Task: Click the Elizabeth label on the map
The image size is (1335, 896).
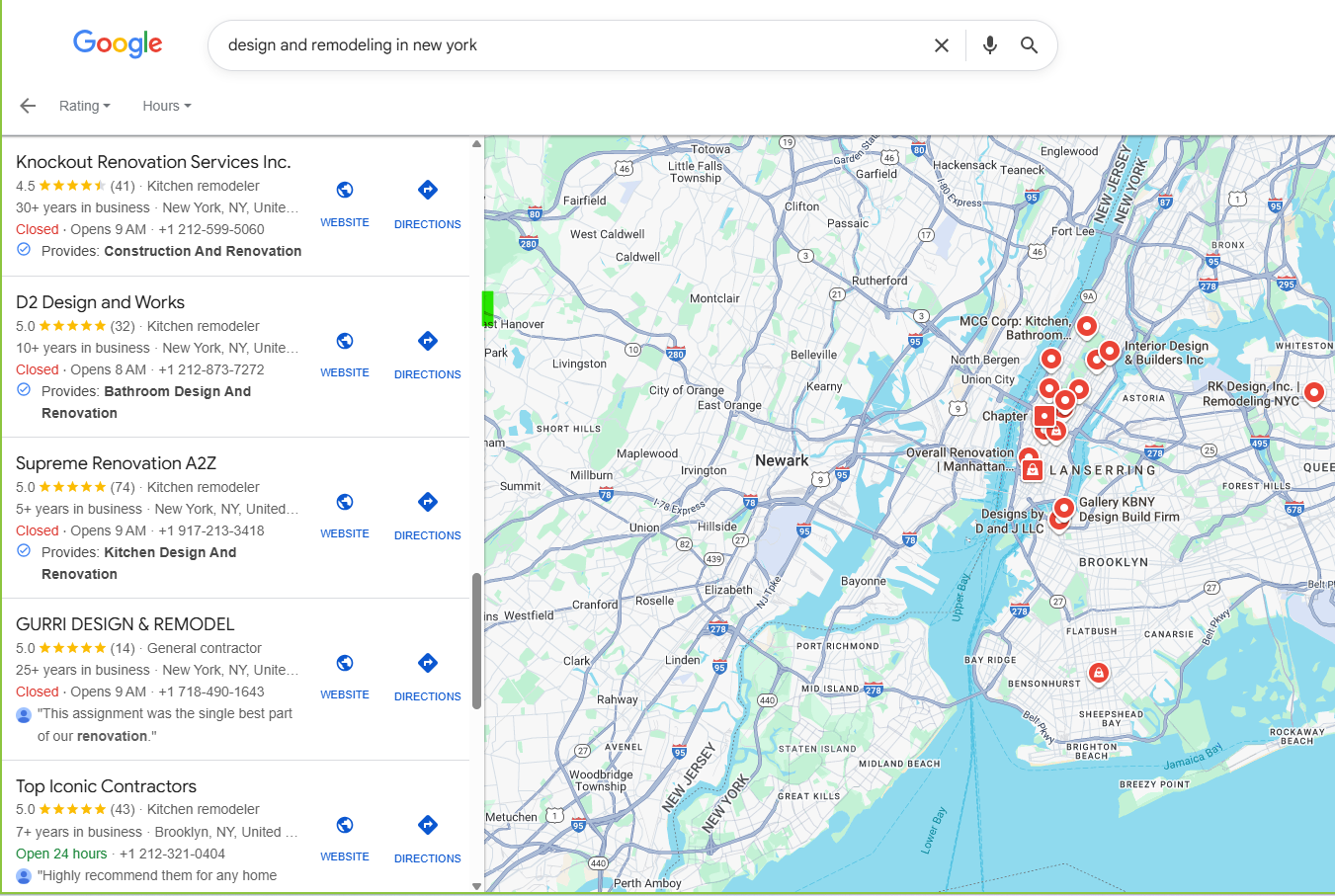Action: 728,590
